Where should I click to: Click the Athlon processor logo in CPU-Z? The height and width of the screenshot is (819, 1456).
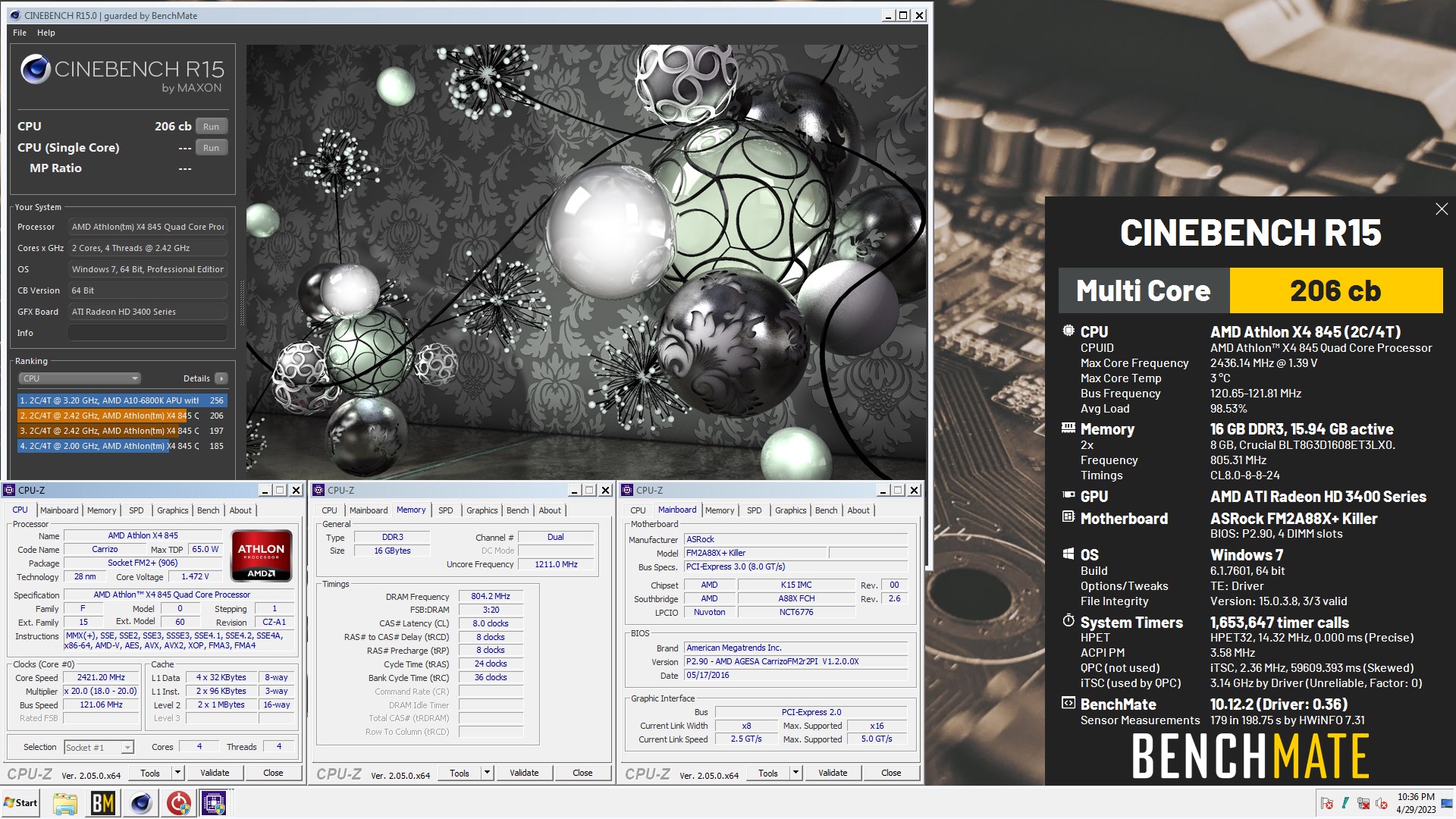tap(262, 556)
